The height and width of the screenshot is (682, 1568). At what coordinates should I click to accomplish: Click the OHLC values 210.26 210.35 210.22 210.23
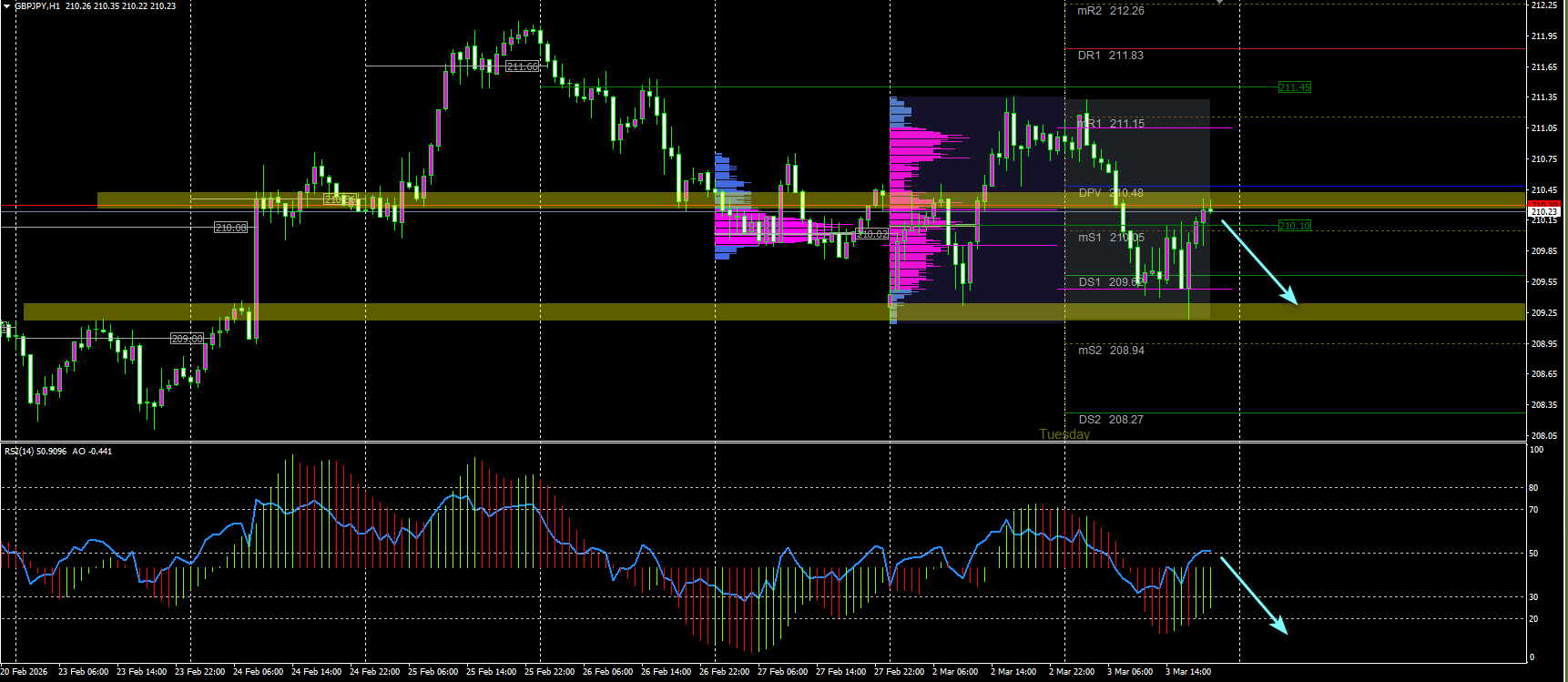pos(121,6)
